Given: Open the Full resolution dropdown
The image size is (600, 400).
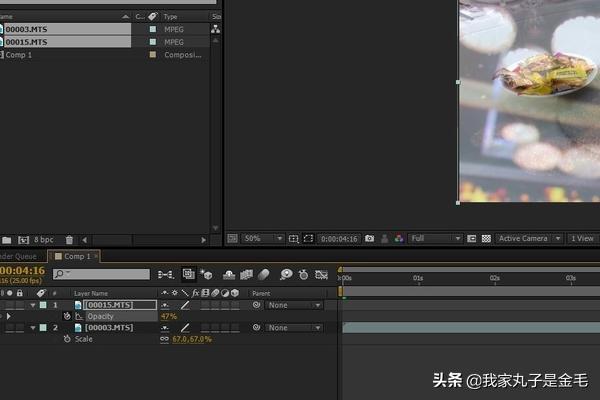Looking at the screenshot, I should [435, 238].
